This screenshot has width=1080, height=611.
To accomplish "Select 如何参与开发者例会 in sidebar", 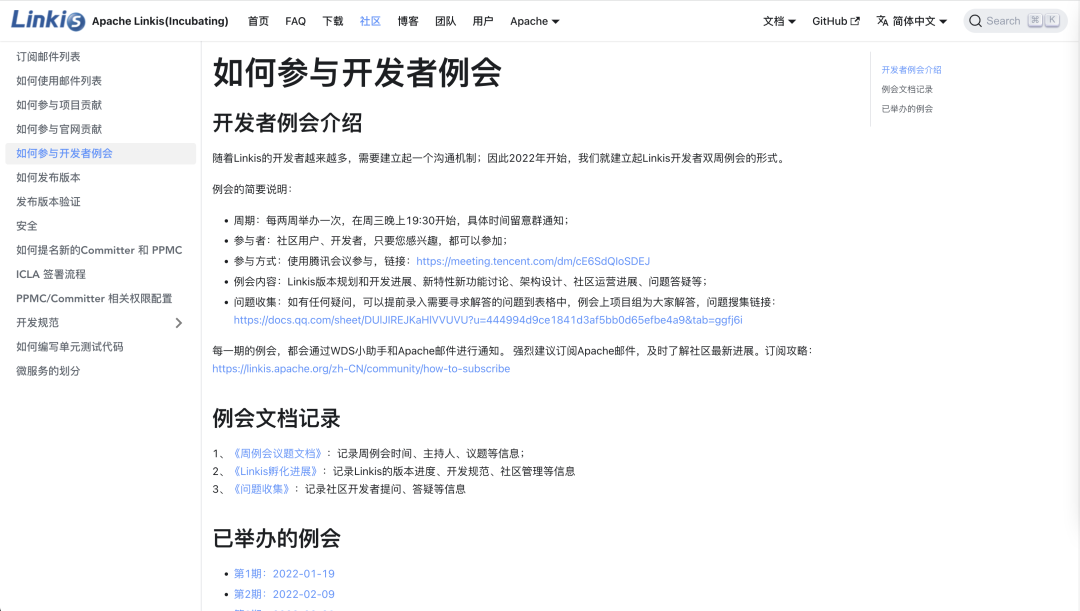I will (101, 153).
